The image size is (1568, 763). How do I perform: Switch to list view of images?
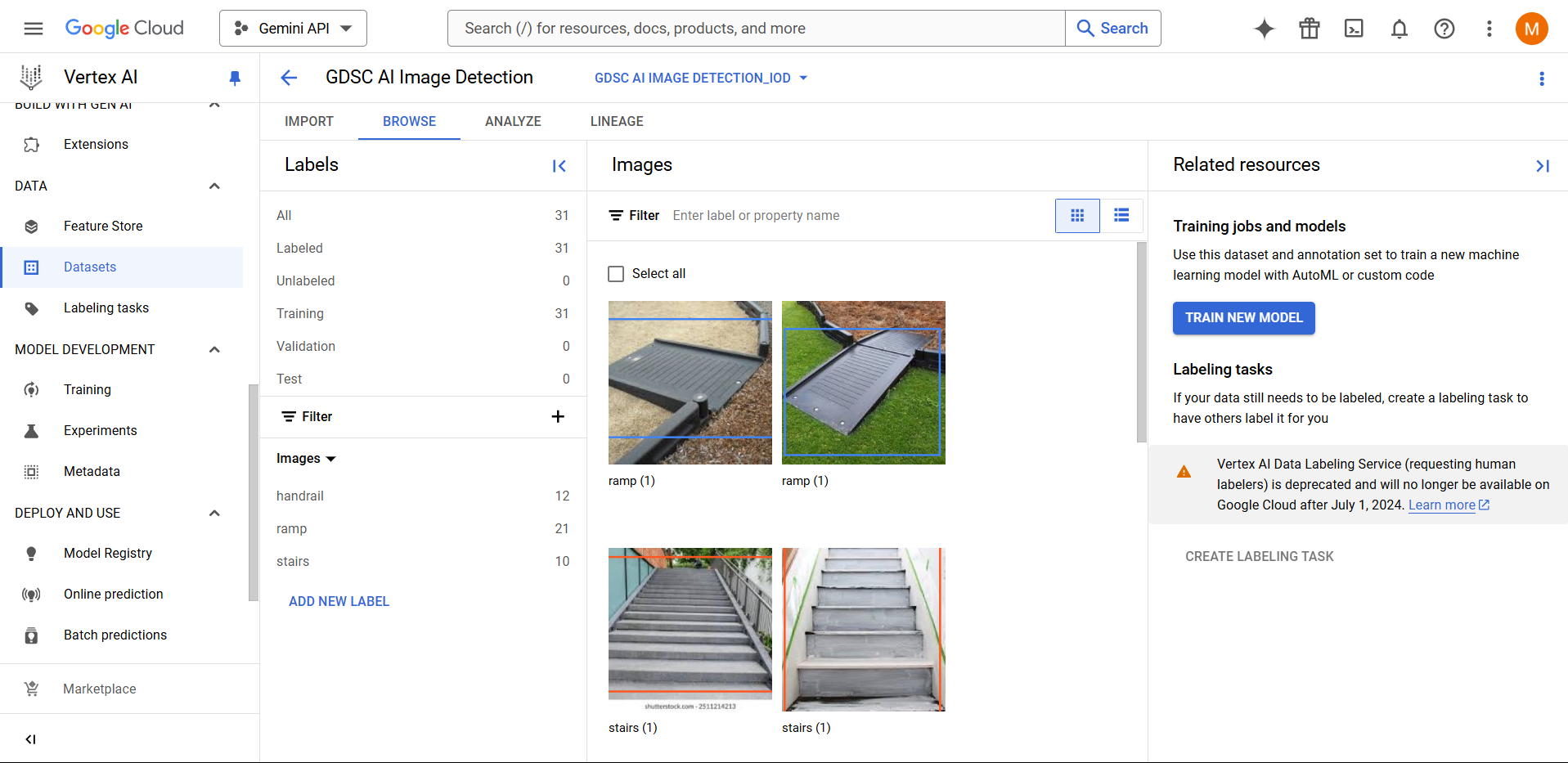pos(1121,215)
